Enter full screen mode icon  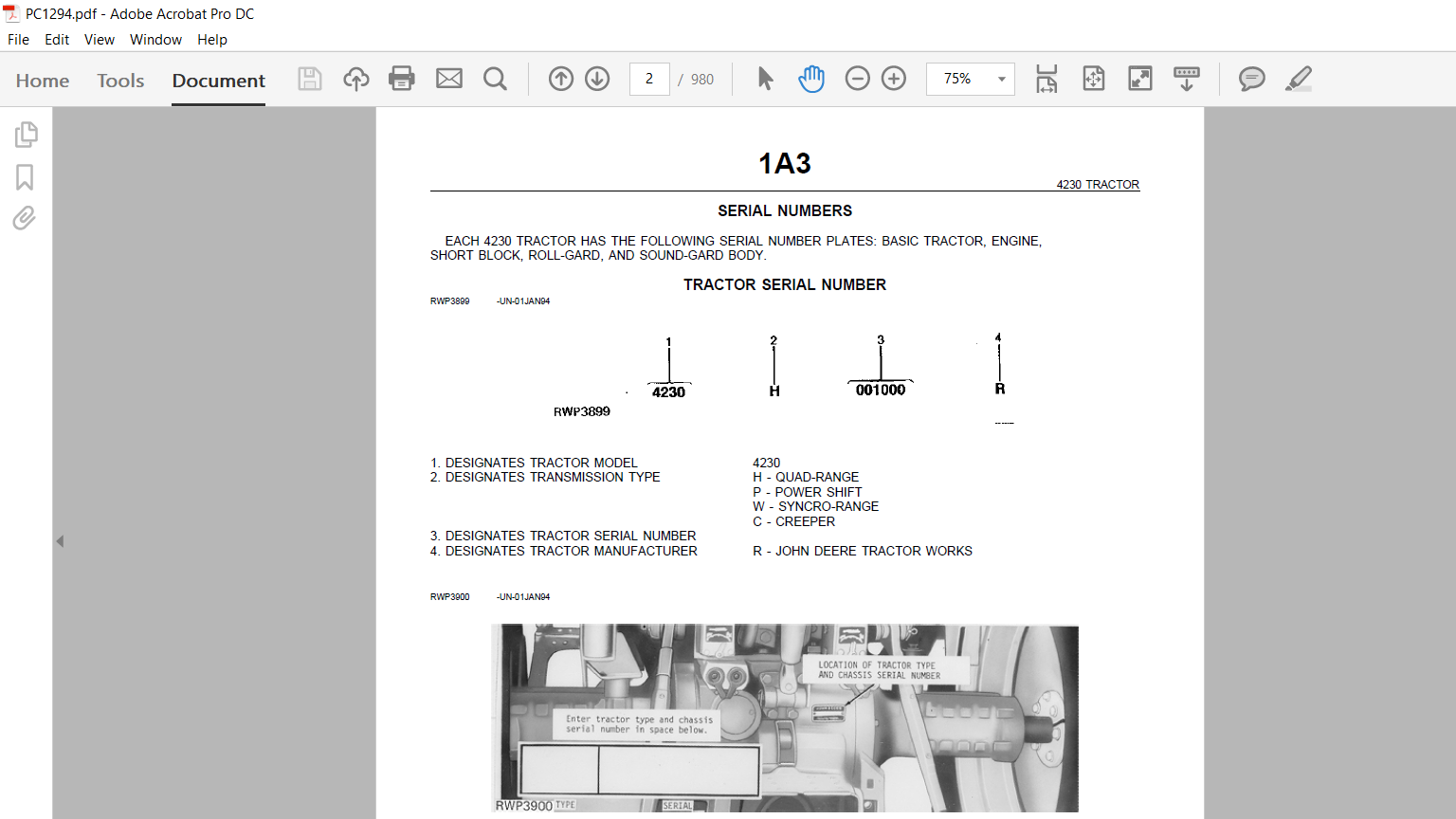pyautogui.click(x=1140, y=79)
